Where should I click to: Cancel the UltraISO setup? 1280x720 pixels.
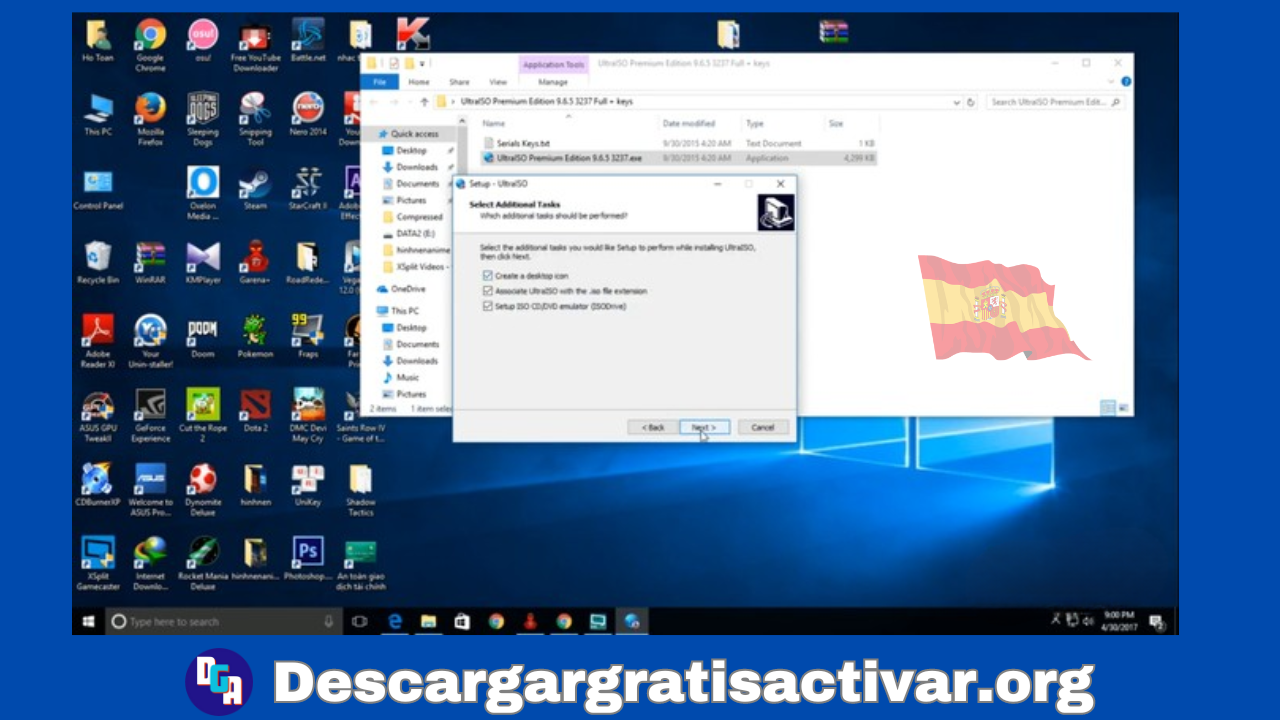point(763,427)
